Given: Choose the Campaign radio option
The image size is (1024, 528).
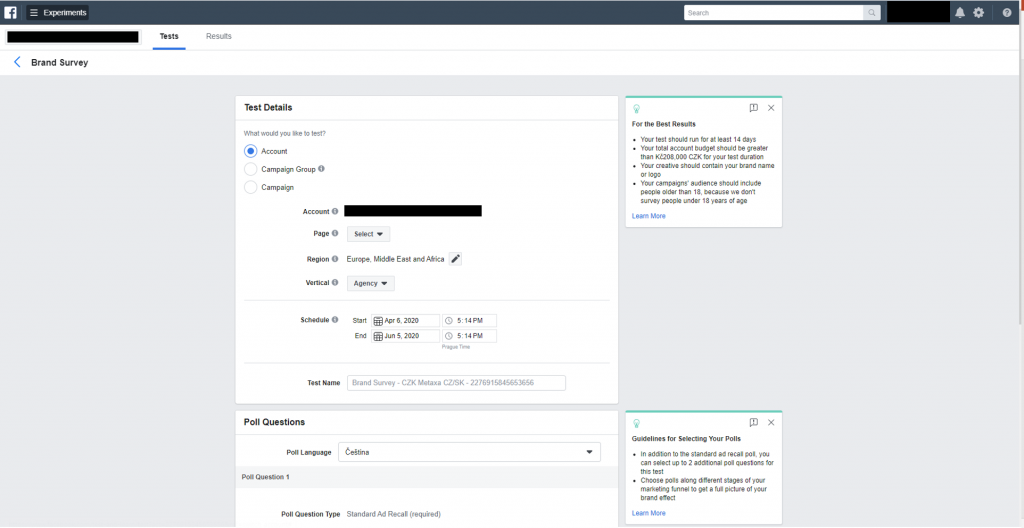Looking at the screenshot, I should (x=251, y=187).
